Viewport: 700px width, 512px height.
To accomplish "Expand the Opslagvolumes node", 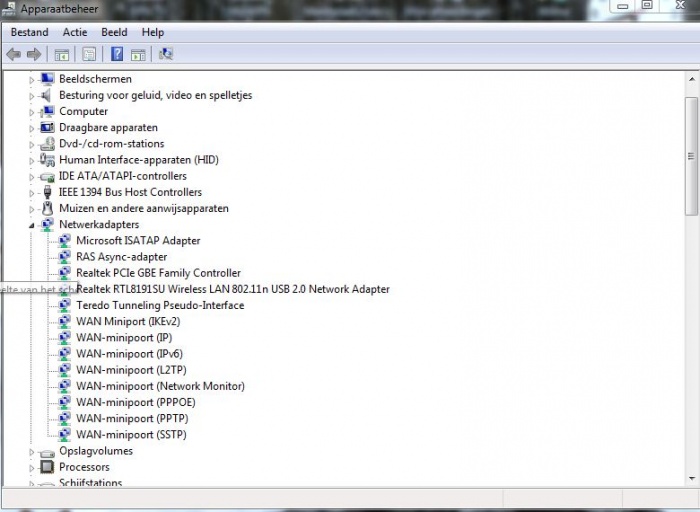I will click(31, 452).
